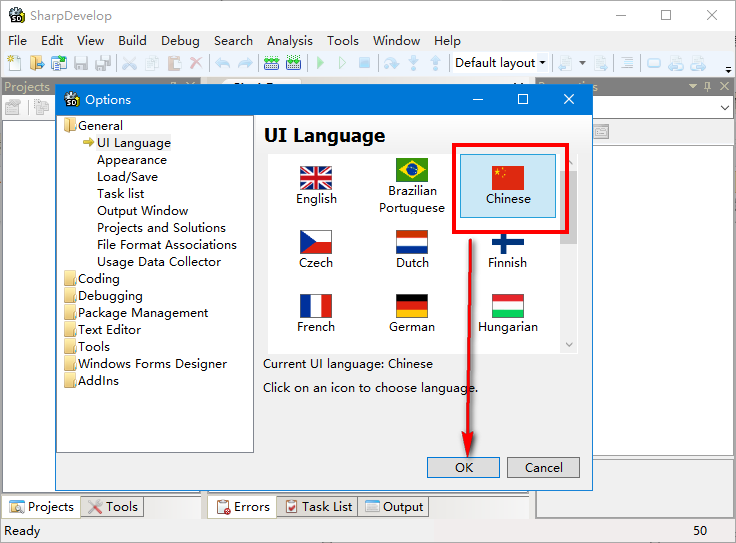Screen dimensions: 736x543
Task: Select Appearance in options tree
Action: tap(132, 160)
